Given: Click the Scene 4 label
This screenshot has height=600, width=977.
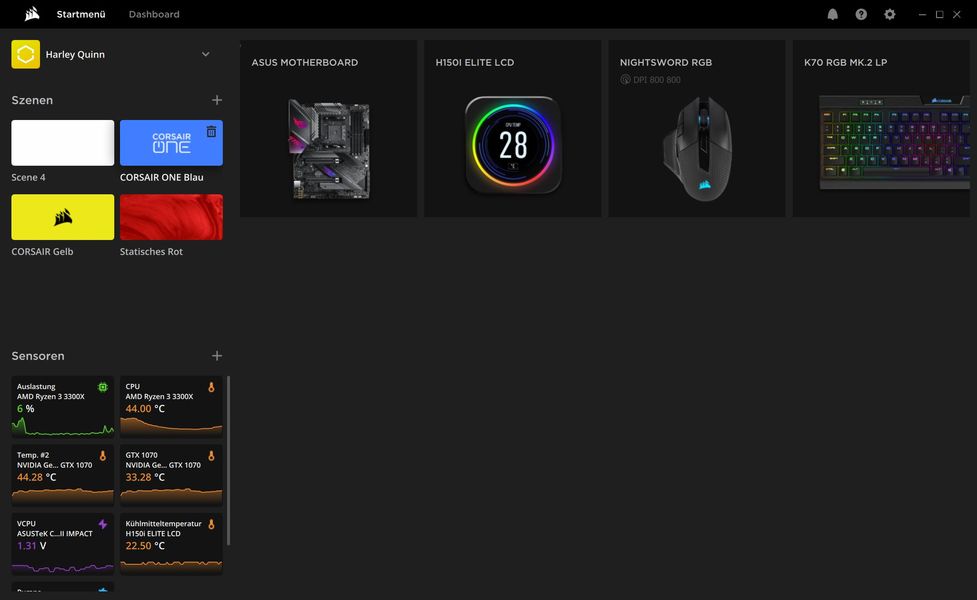Looking at the screenshot, I should pos(28,178).
